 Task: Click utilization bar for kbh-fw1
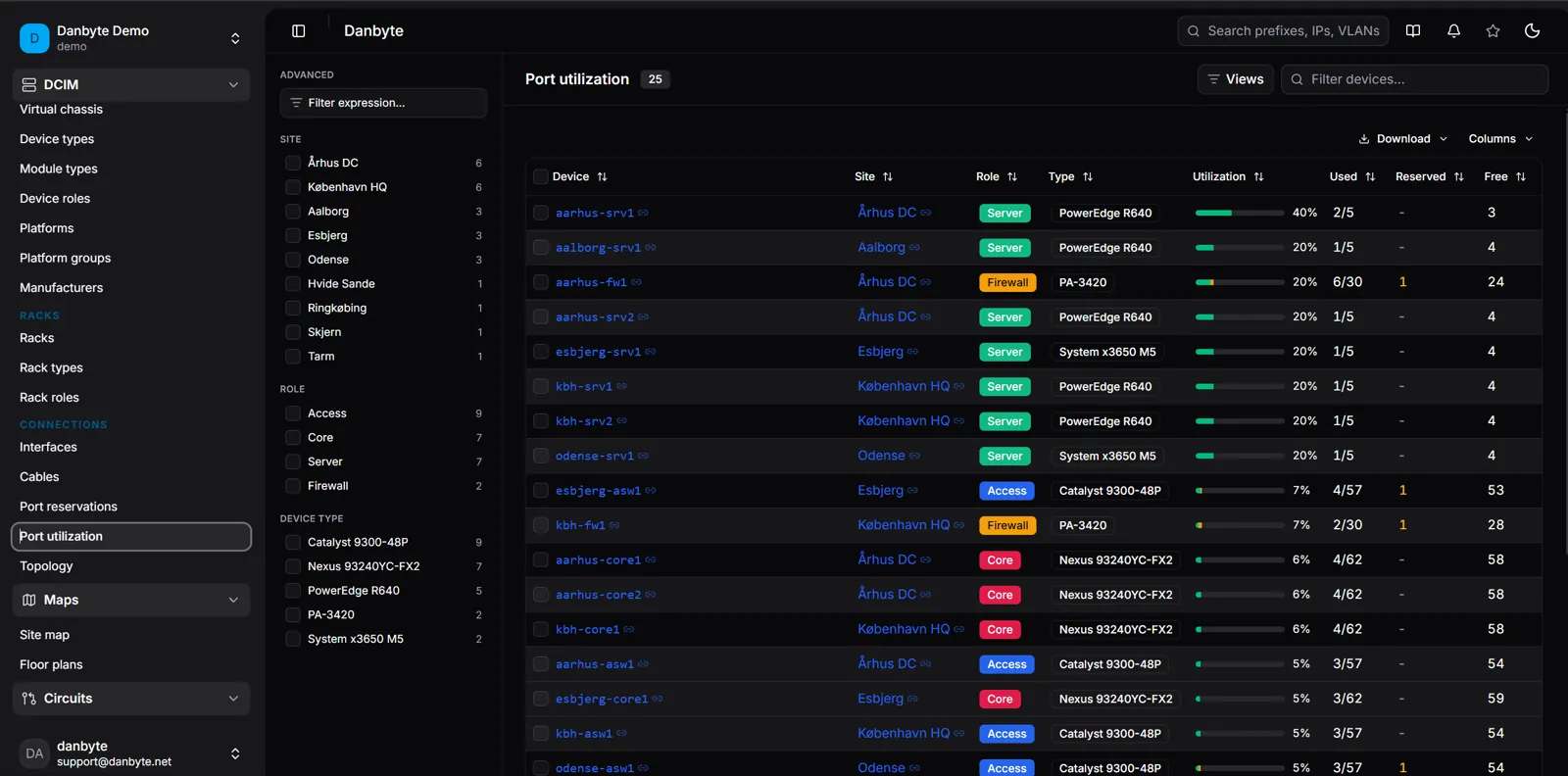coord(1240,525)
